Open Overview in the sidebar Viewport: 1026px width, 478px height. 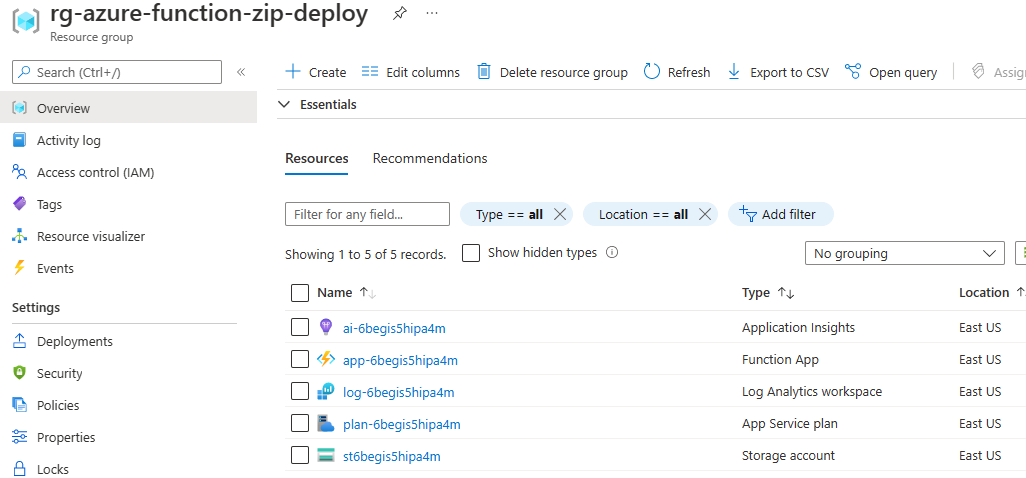(128, 108)
